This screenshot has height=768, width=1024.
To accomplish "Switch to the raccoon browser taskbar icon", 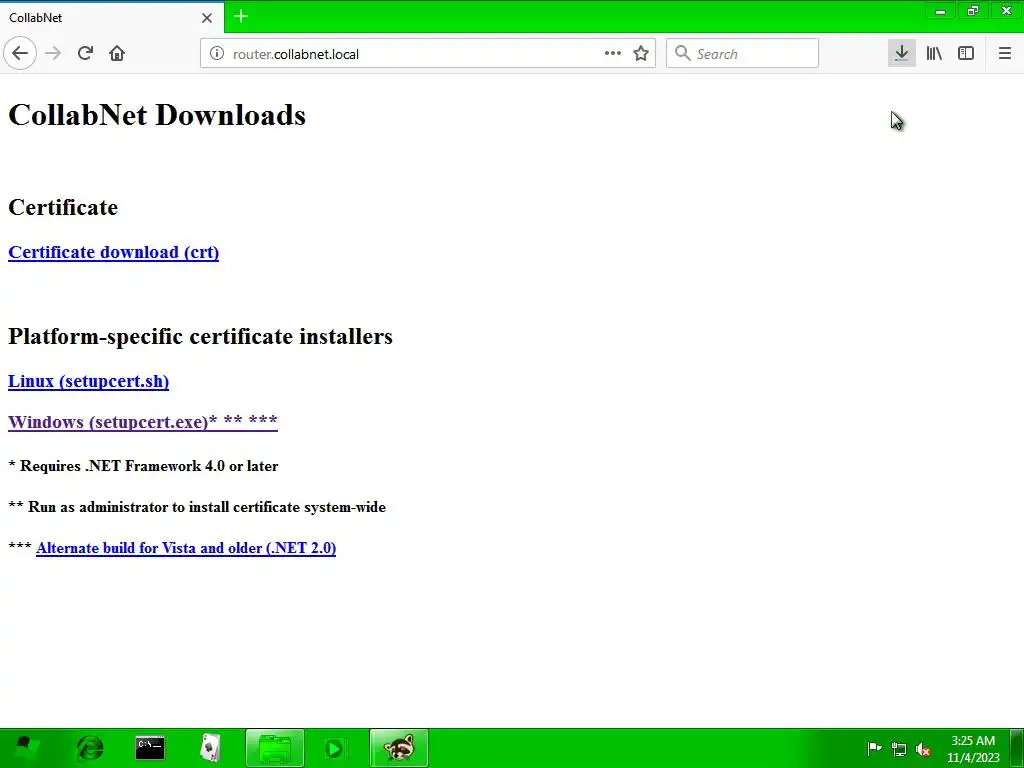I will coord(398,748).
